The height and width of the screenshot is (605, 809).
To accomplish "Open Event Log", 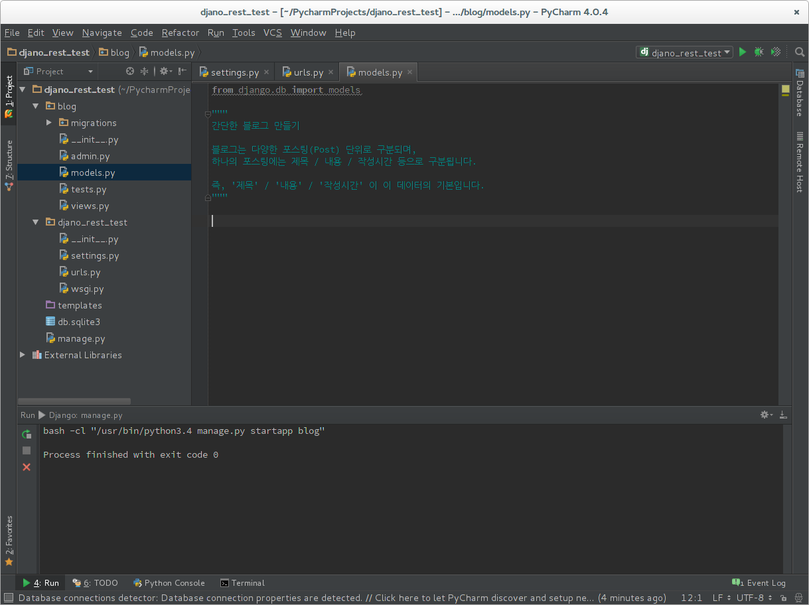I will click(x=759, y=583).
